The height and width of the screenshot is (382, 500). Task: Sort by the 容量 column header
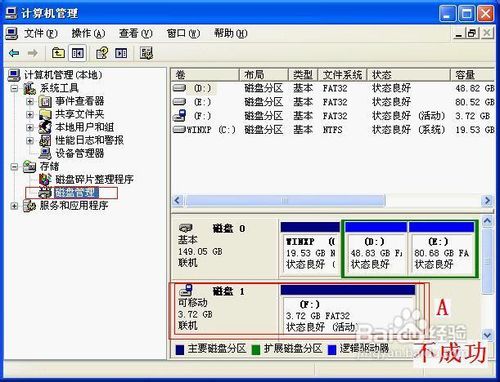473,75
